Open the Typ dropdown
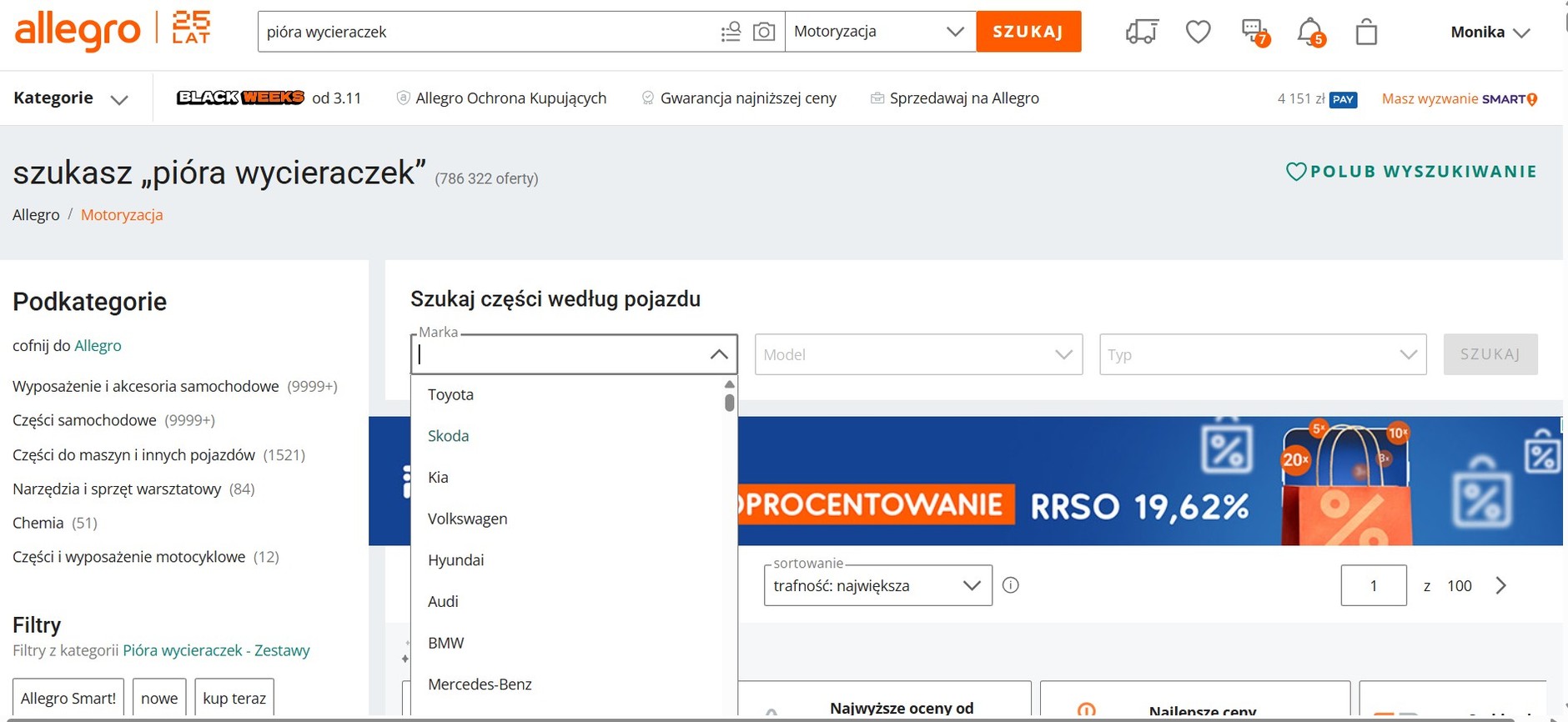1568x722 pixels. 1263,354
